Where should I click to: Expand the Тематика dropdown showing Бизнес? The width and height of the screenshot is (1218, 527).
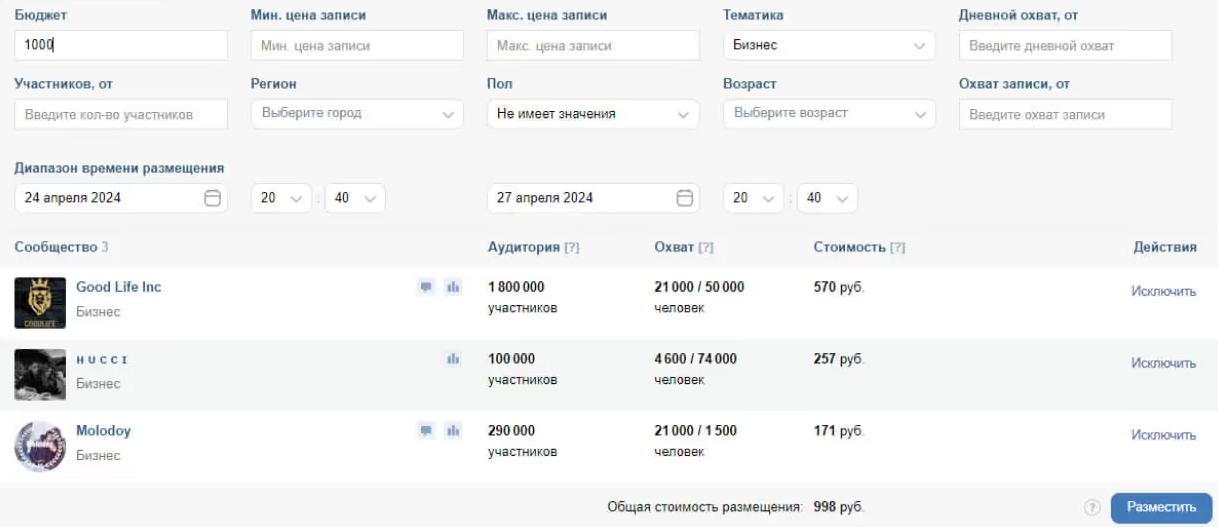point(828,45)
